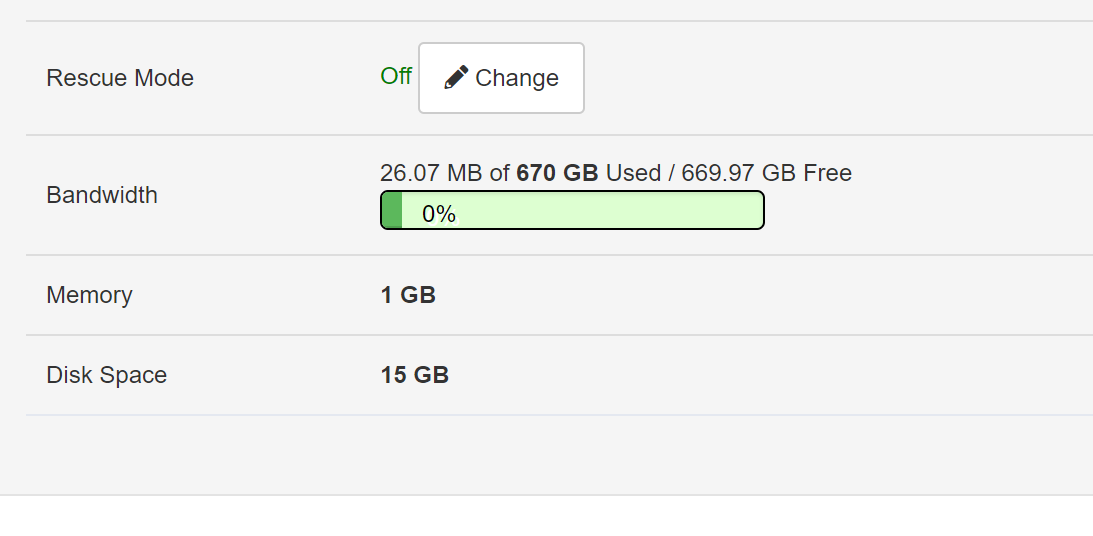This screenshot has height=536, width=1093.
Task: Select the bold 670 GB total
Action: point(557,173)
